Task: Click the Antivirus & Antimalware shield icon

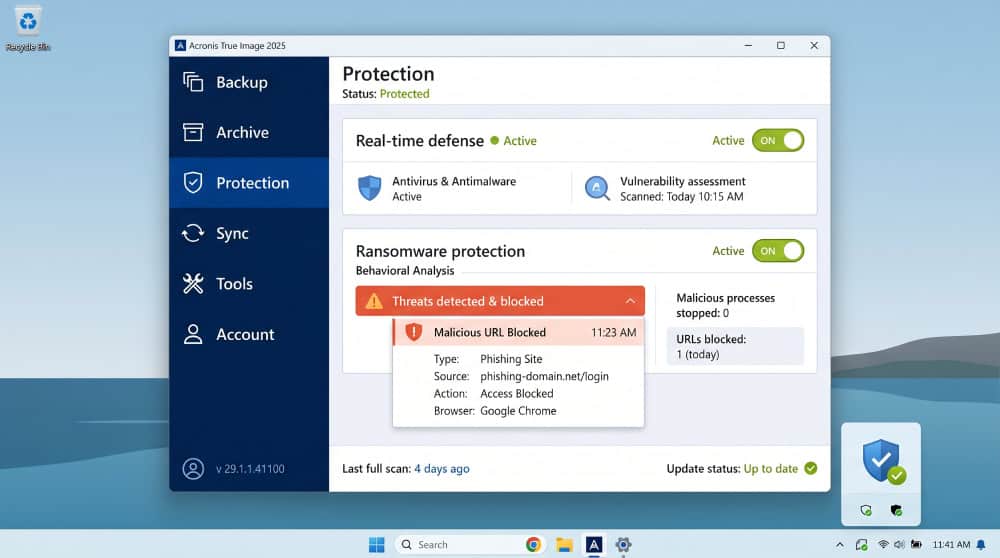Action: 369,188
